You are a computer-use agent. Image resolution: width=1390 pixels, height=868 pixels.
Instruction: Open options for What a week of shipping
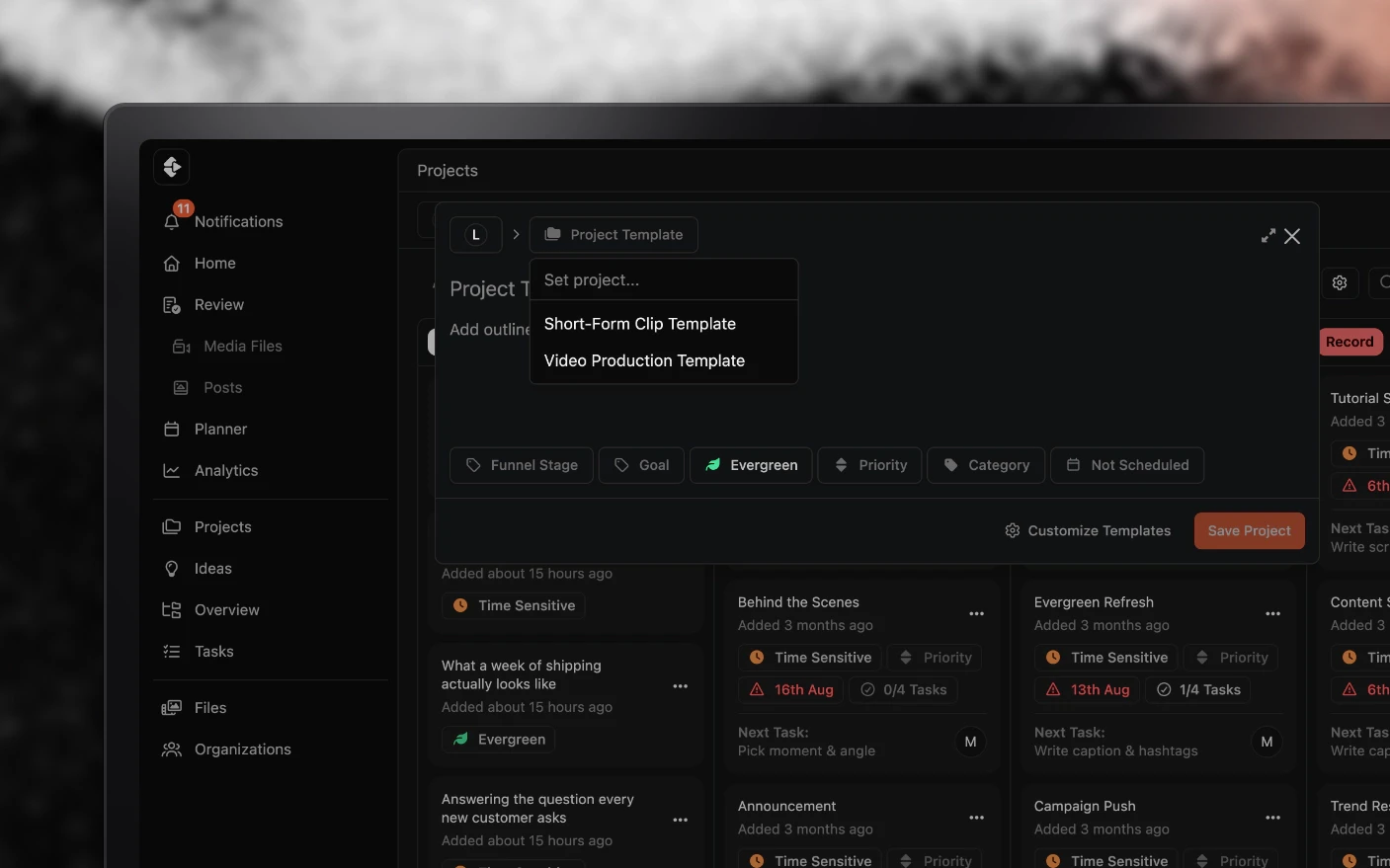(680, 686)
